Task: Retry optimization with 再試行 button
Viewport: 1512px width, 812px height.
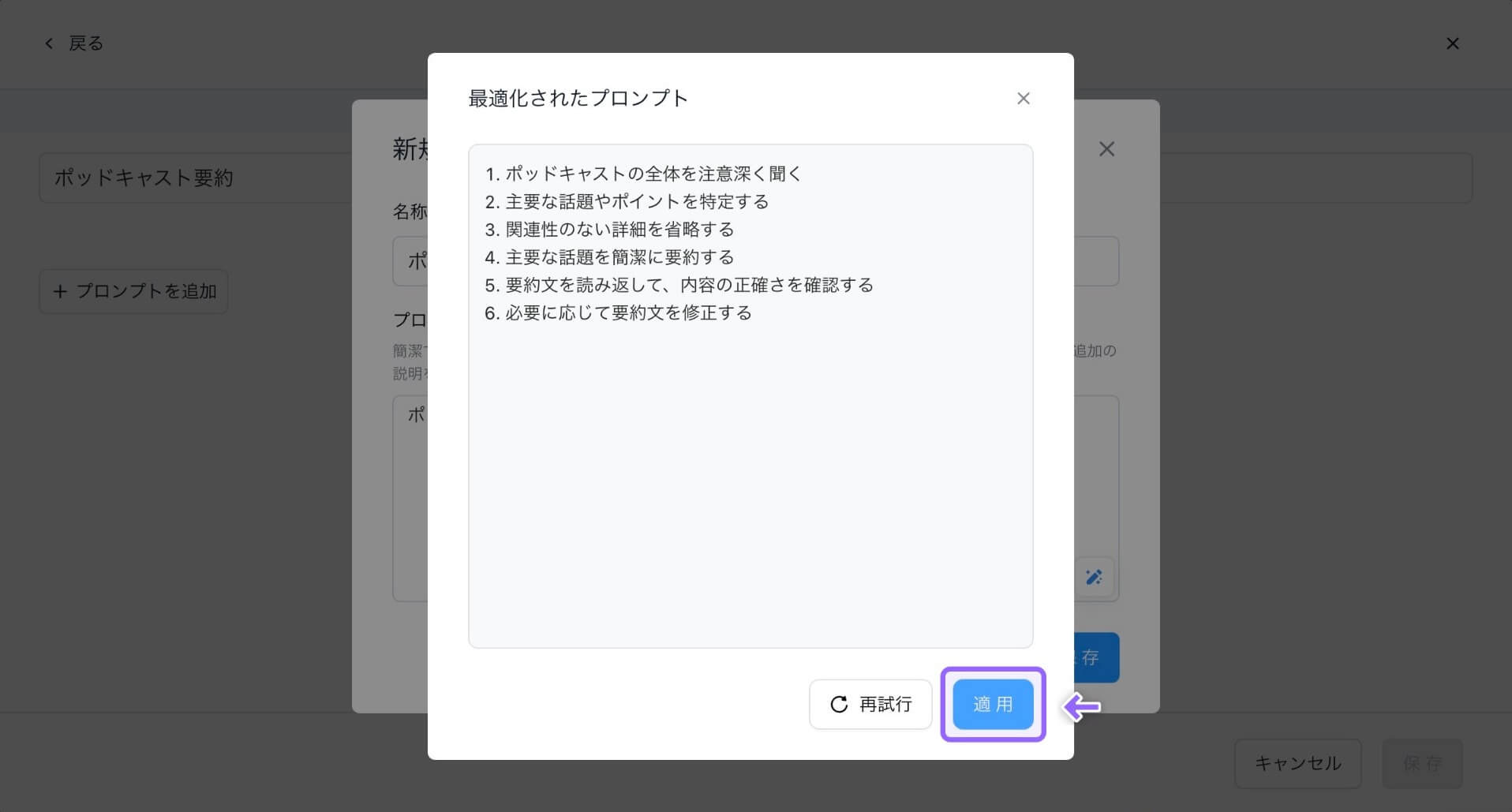Action: pos(870,704)
